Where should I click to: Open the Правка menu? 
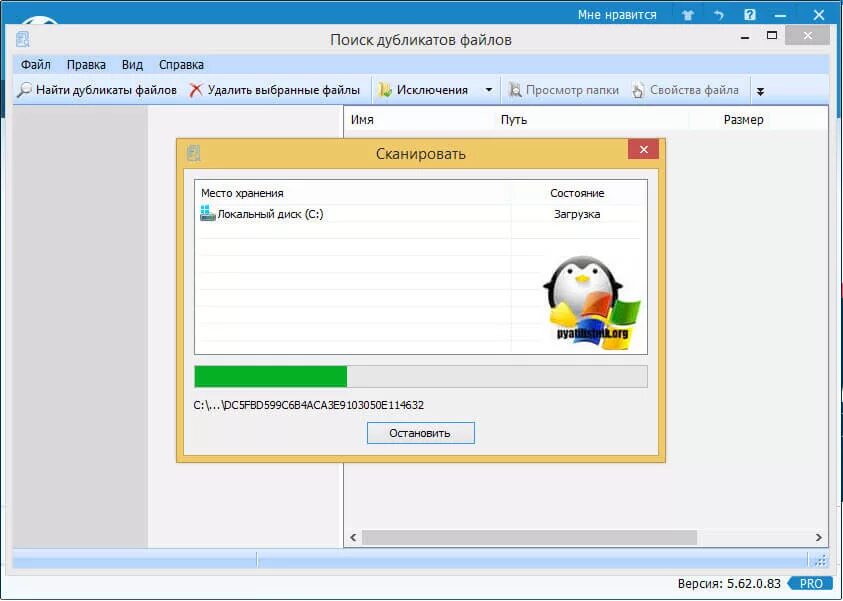86,65
